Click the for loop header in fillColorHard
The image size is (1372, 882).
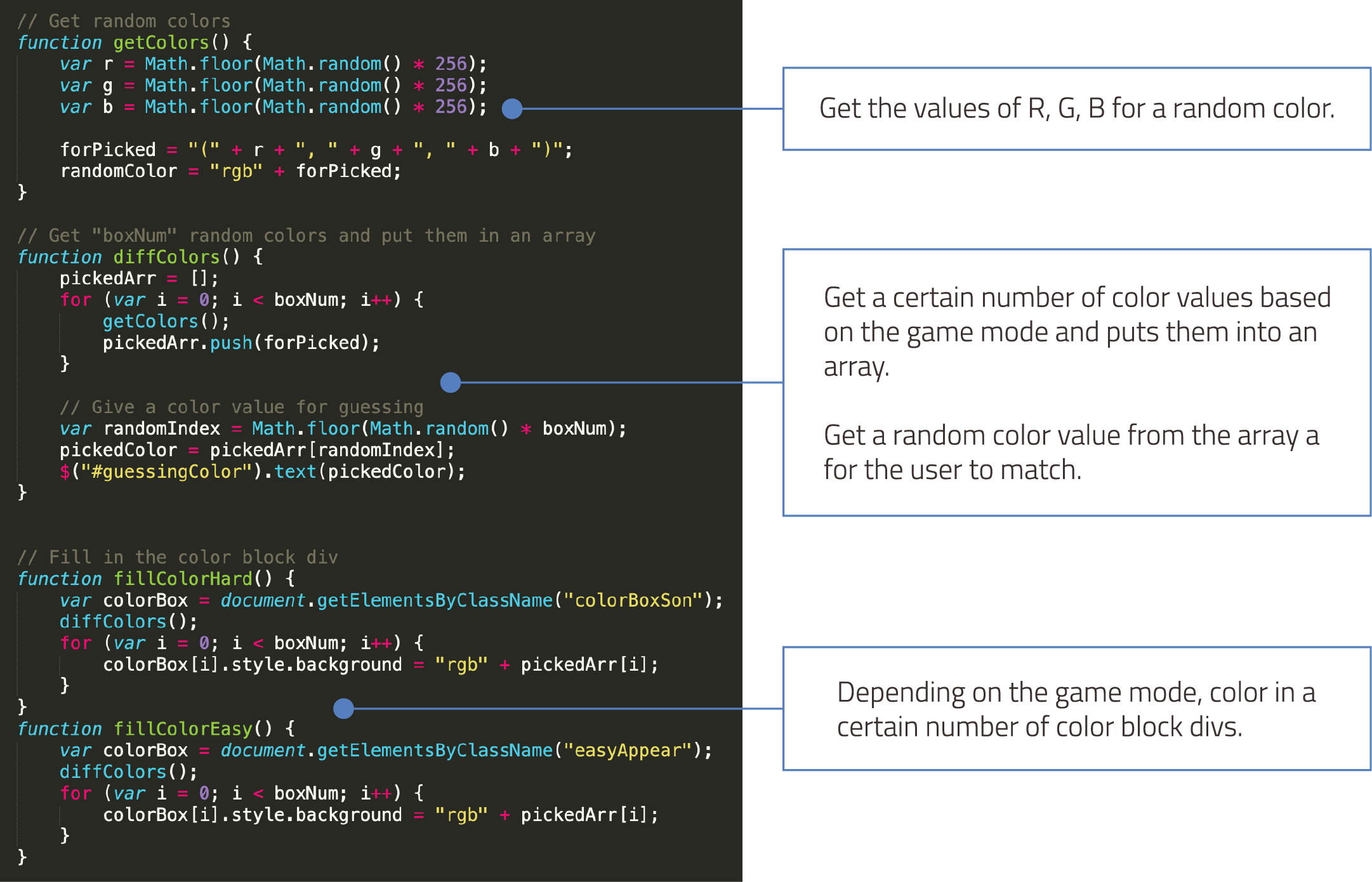point(242,643)
